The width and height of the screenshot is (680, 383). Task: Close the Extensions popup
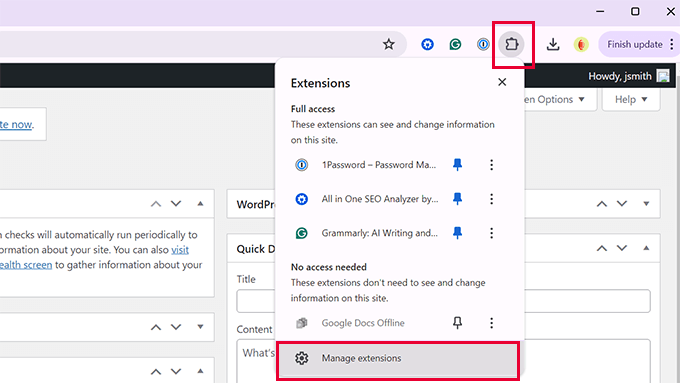502,82
